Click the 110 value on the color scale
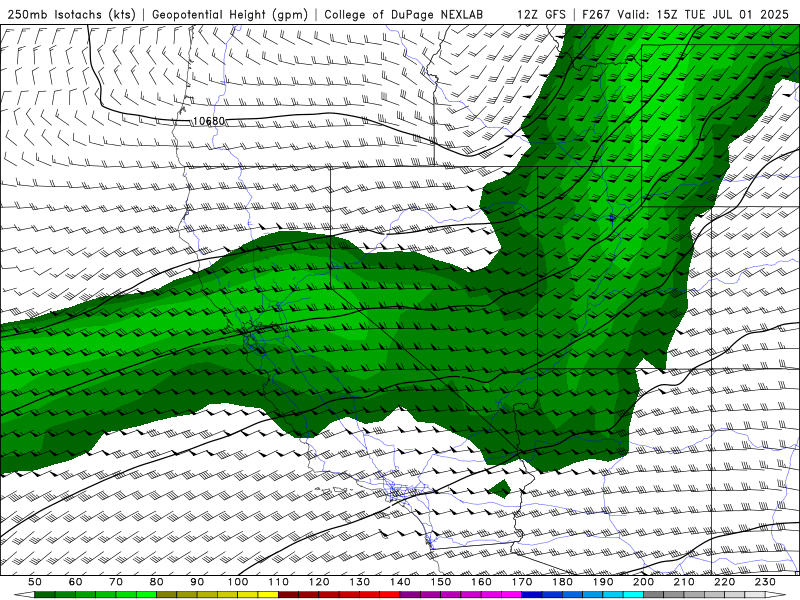The height and width of the screenshot is (600, 800). tap(279, 582)
